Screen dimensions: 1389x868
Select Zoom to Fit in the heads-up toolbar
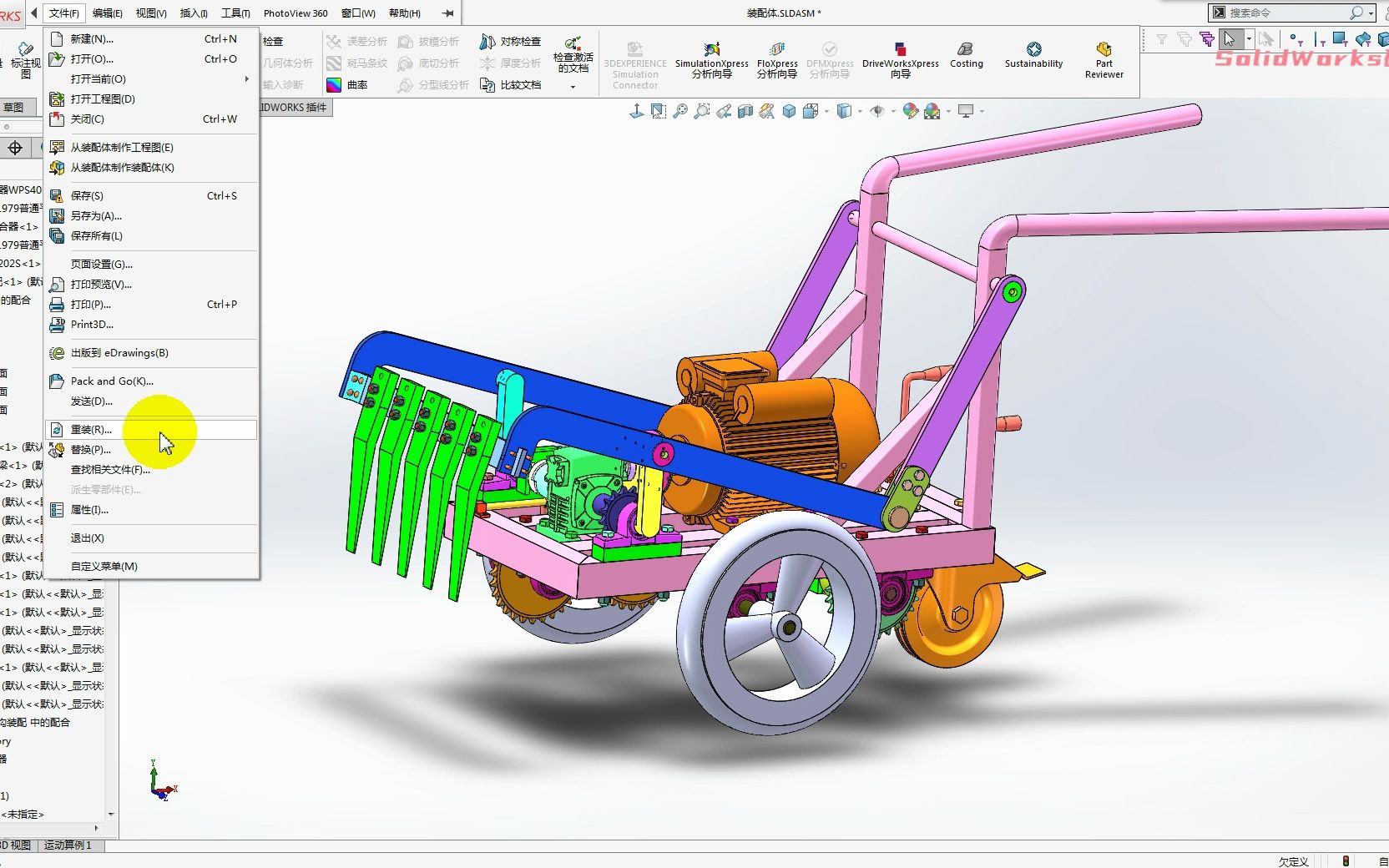681,110
